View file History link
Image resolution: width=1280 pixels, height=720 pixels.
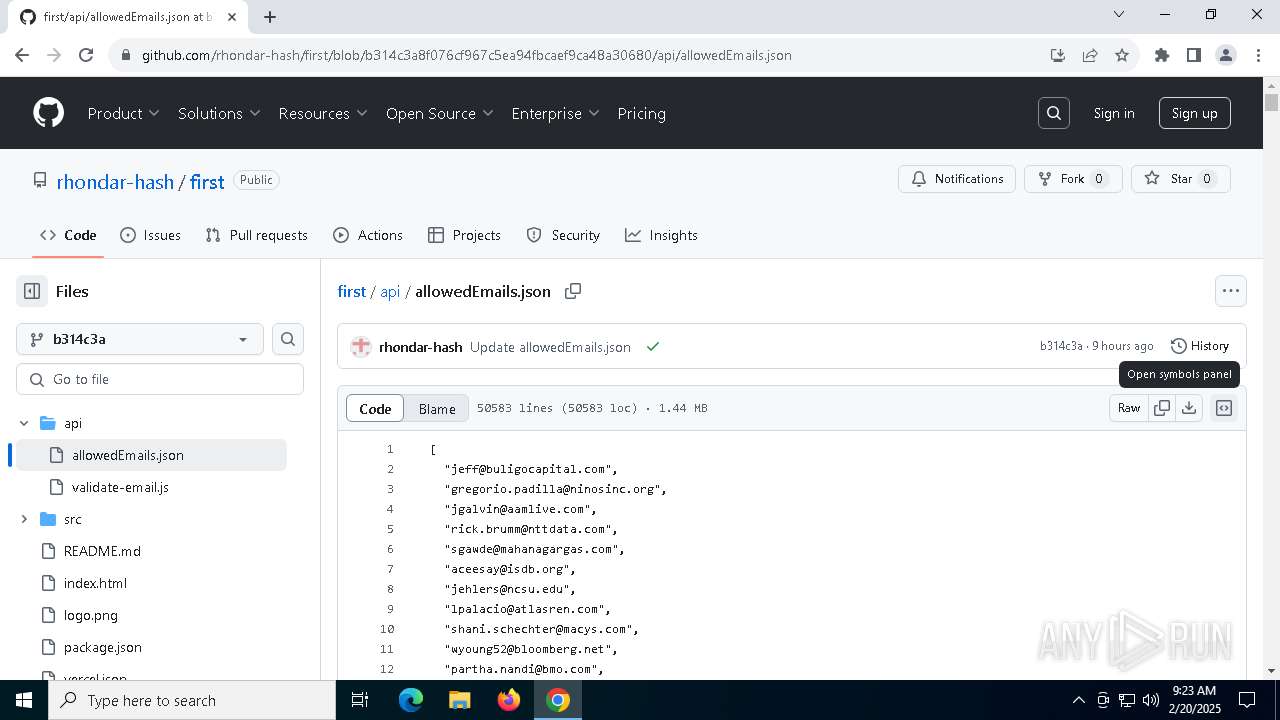tap(1199, 346)
